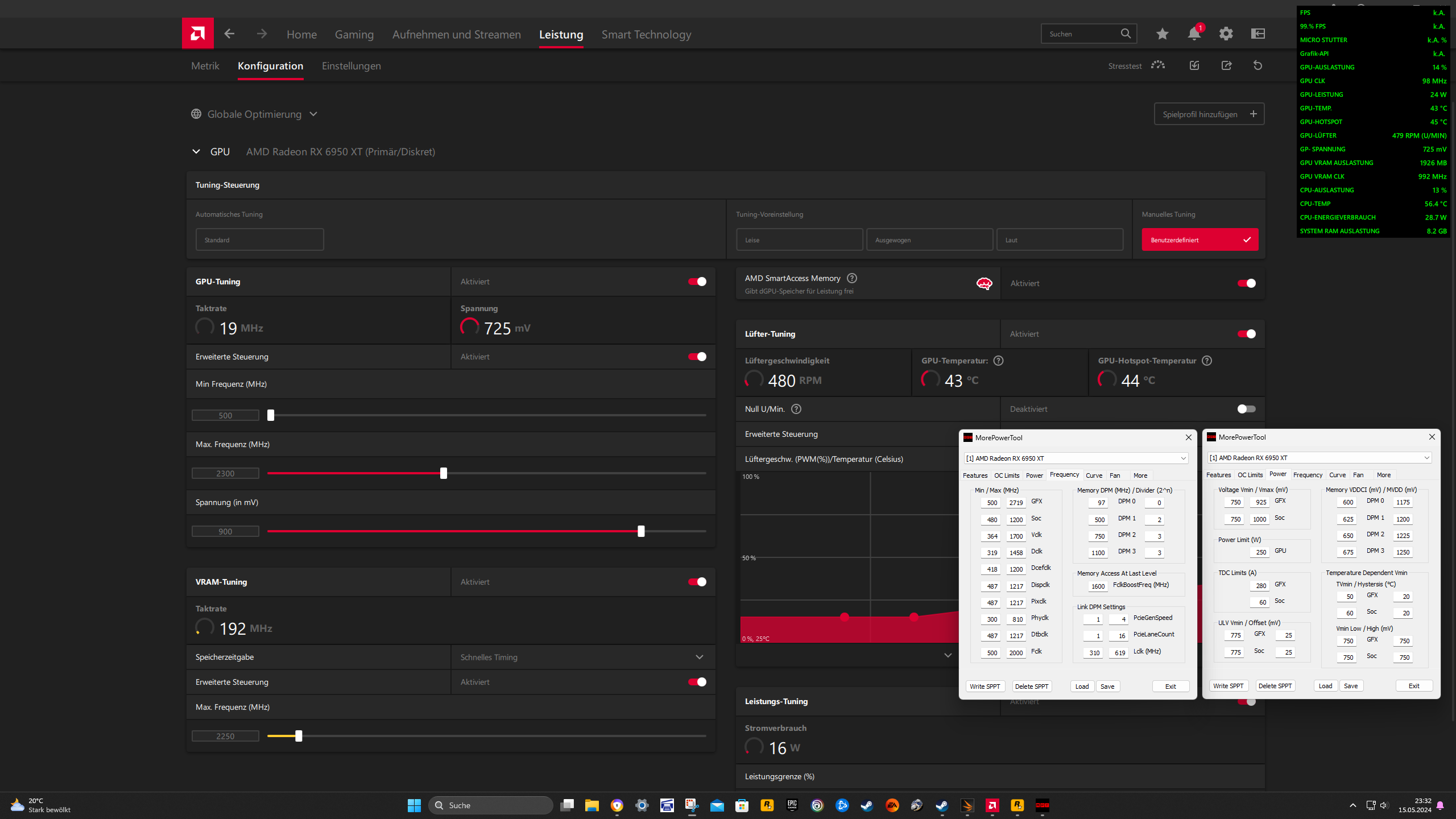
Task: Open settings gear icon in header
Action: 1226,34
